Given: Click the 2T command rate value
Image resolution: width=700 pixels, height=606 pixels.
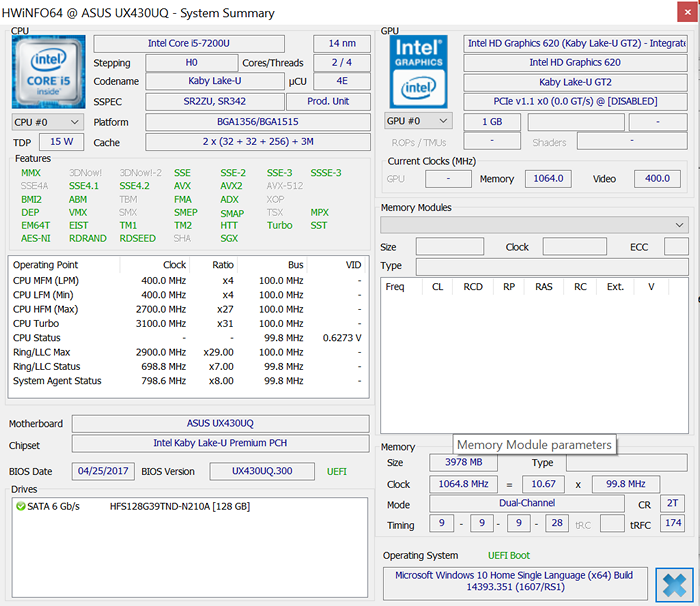Looking at the screenshot, I should (672, 503).
